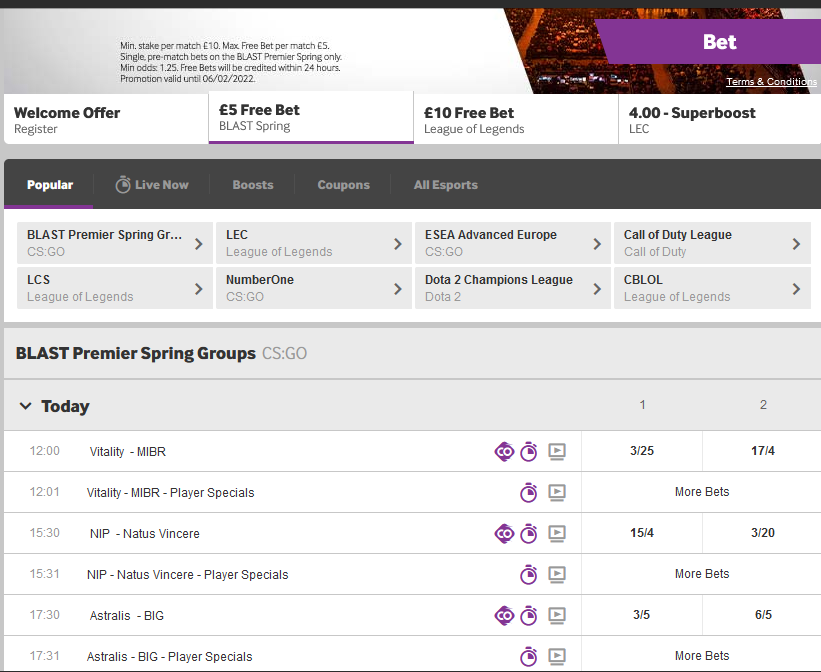Open the BLAST Premier Spring Groups tile arrow
Viewport: 821px width, 672px height.
(x=198, y=244)
